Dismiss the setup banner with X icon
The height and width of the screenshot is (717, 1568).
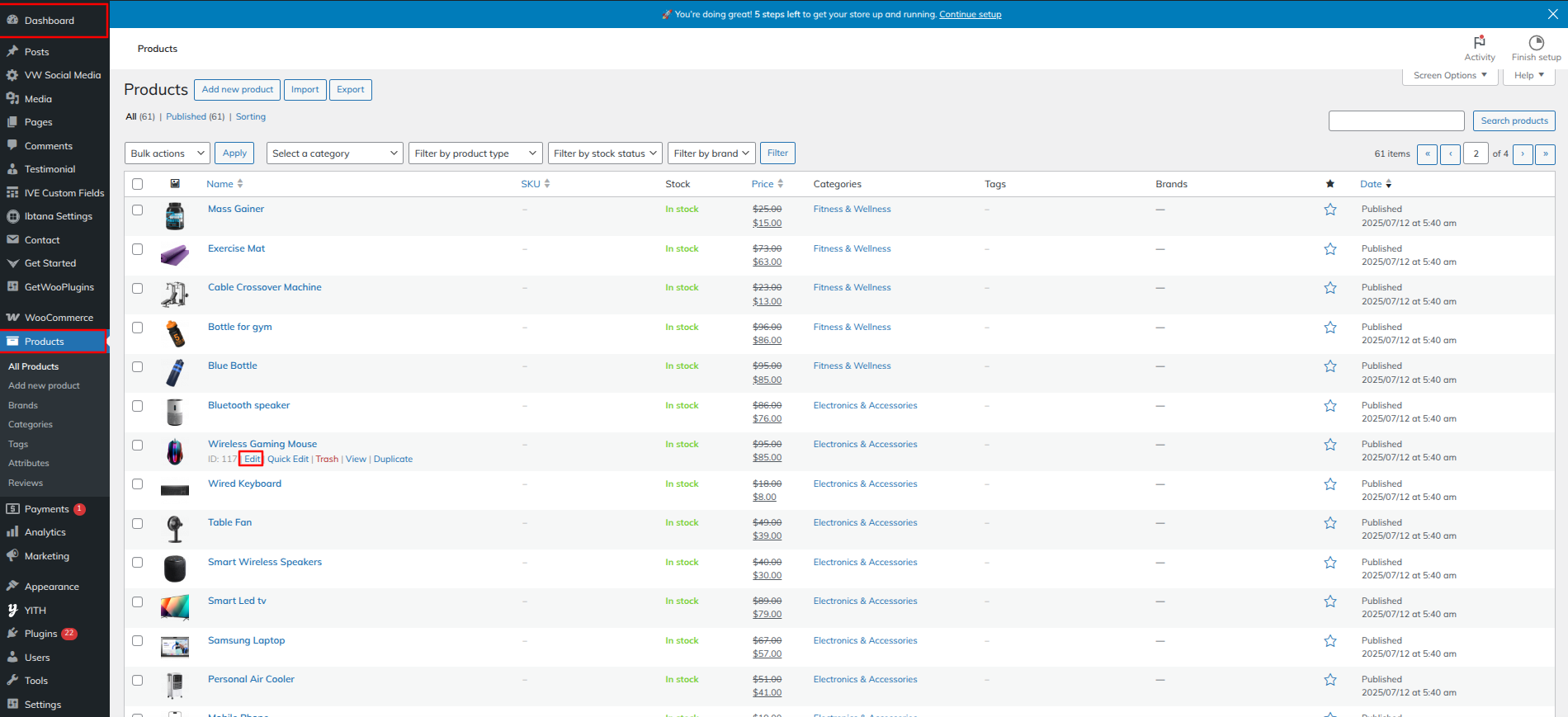(1552, 14)
